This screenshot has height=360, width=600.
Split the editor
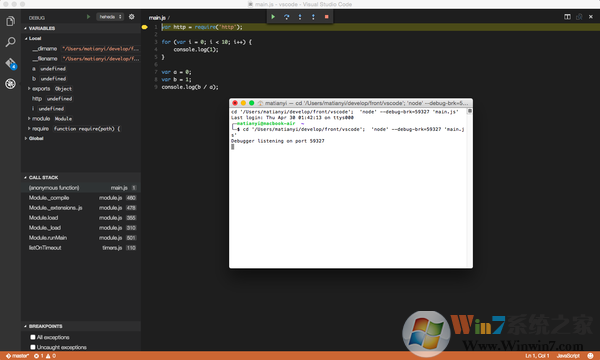[567, 17]
